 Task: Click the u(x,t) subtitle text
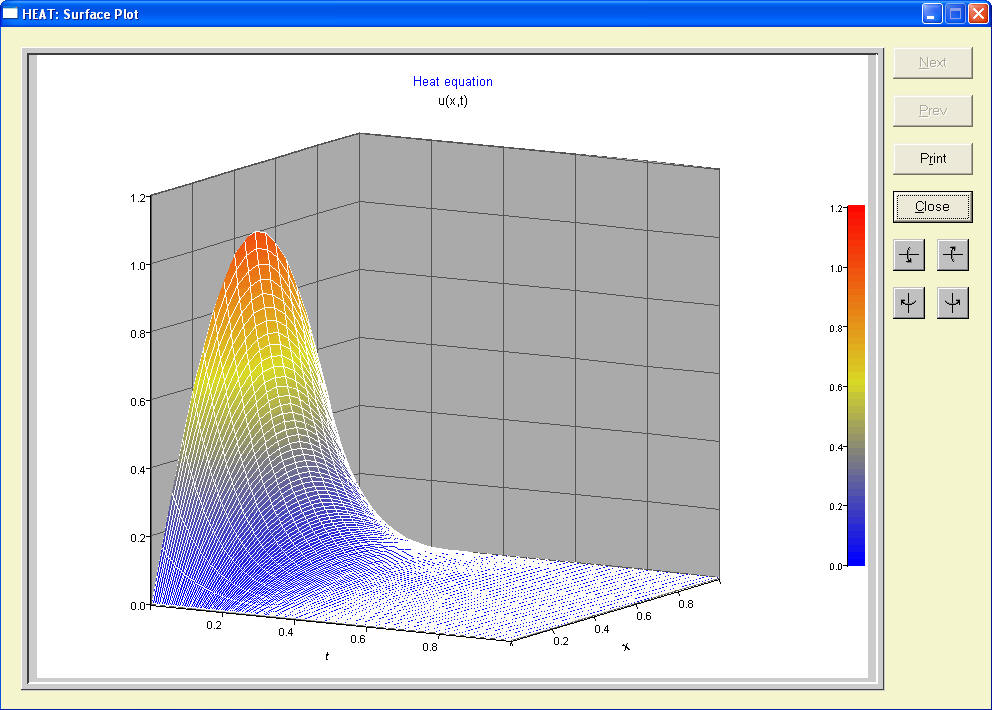point(452,101)
